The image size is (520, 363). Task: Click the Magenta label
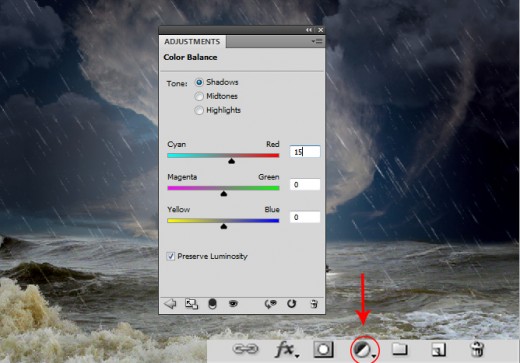tap(182, 177)
